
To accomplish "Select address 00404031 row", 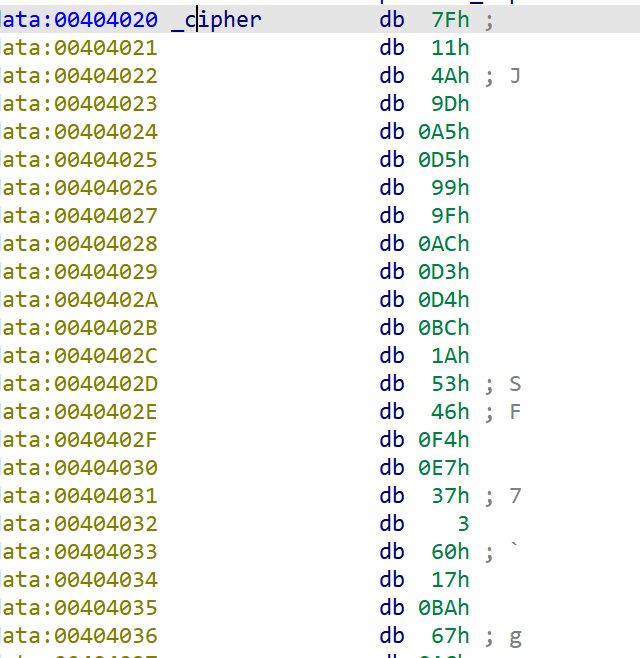I will tap(80, 496).
